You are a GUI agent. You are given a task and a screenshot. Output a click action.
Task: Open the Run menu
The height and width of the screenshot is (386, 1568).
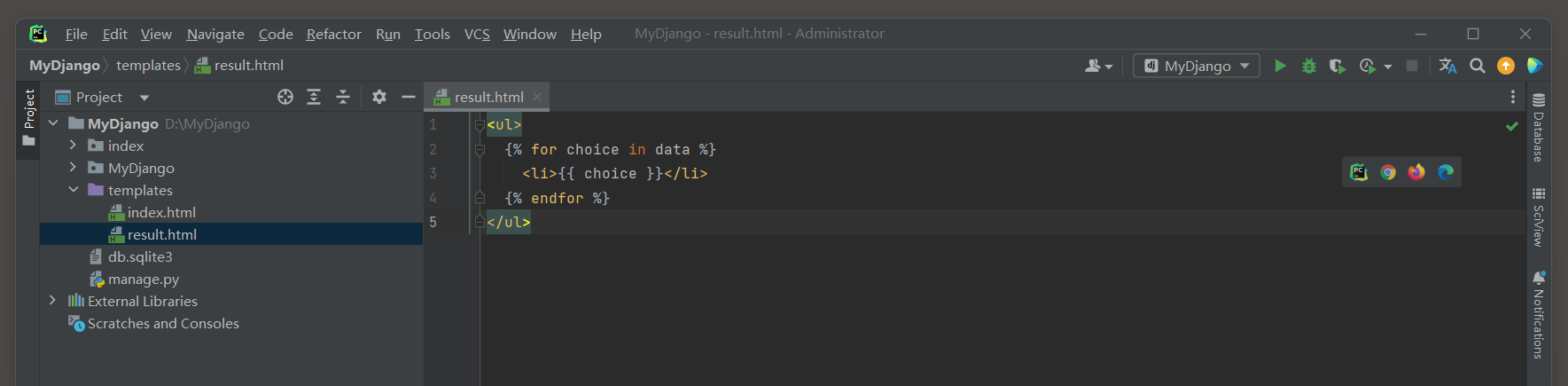click(x=388, y=34)
